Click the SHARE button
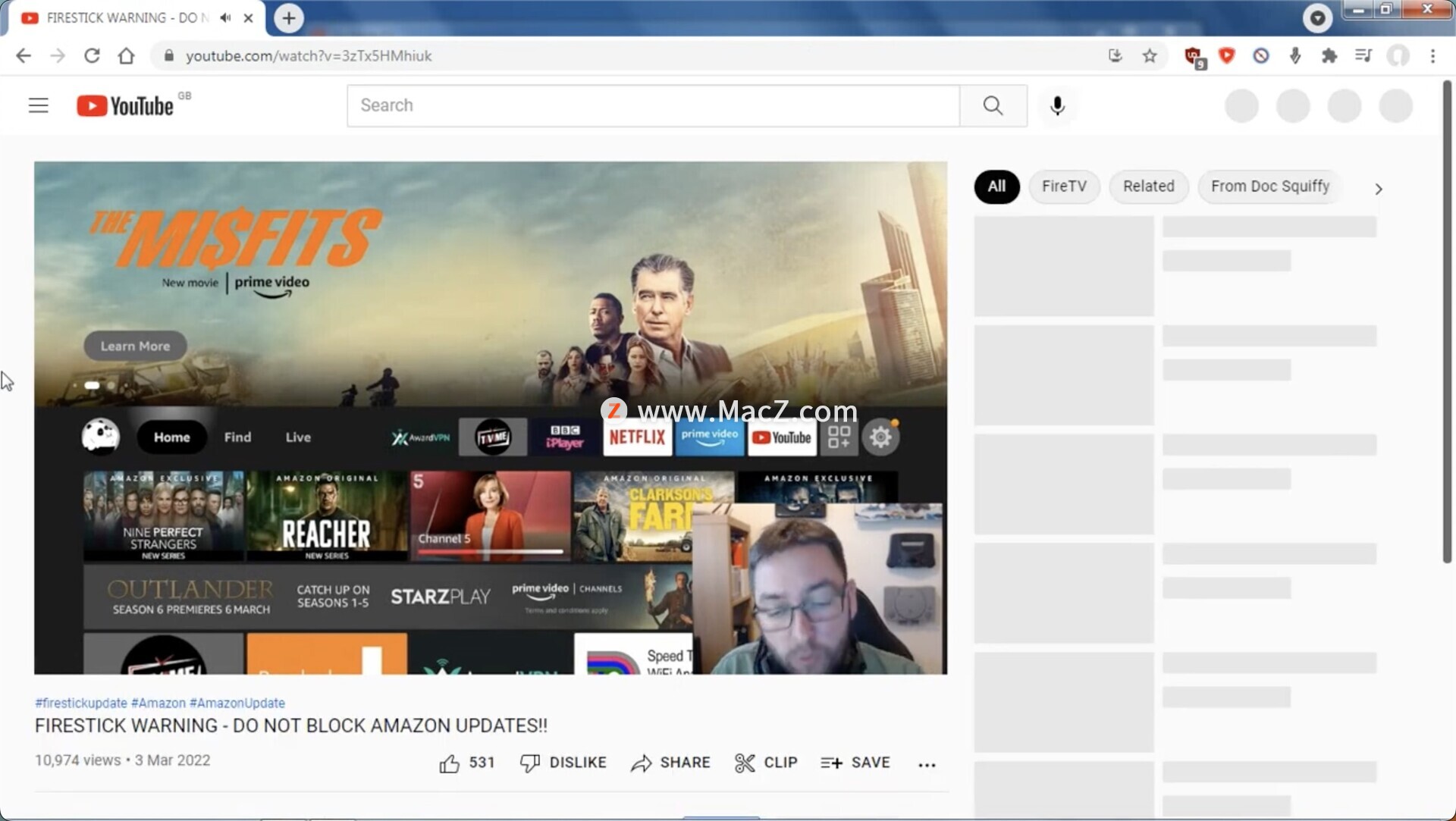Viewport: 1456px width, 821px height. [670, 763]
